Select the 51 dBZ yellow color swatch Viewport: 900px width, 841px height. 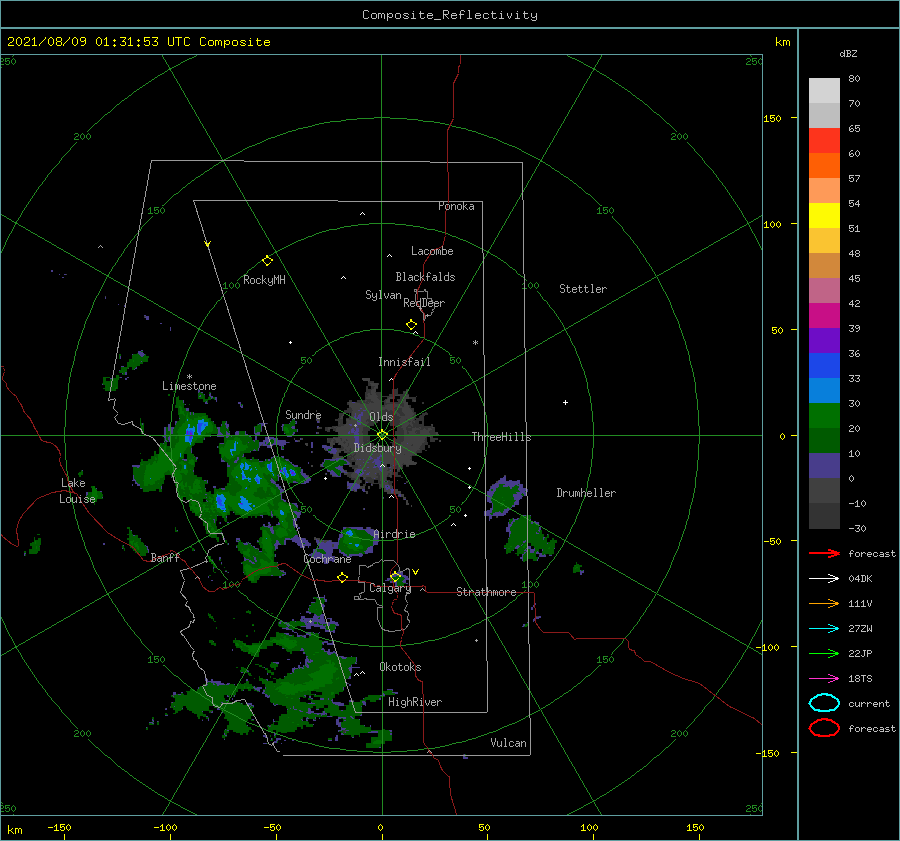tap(824, 215)
